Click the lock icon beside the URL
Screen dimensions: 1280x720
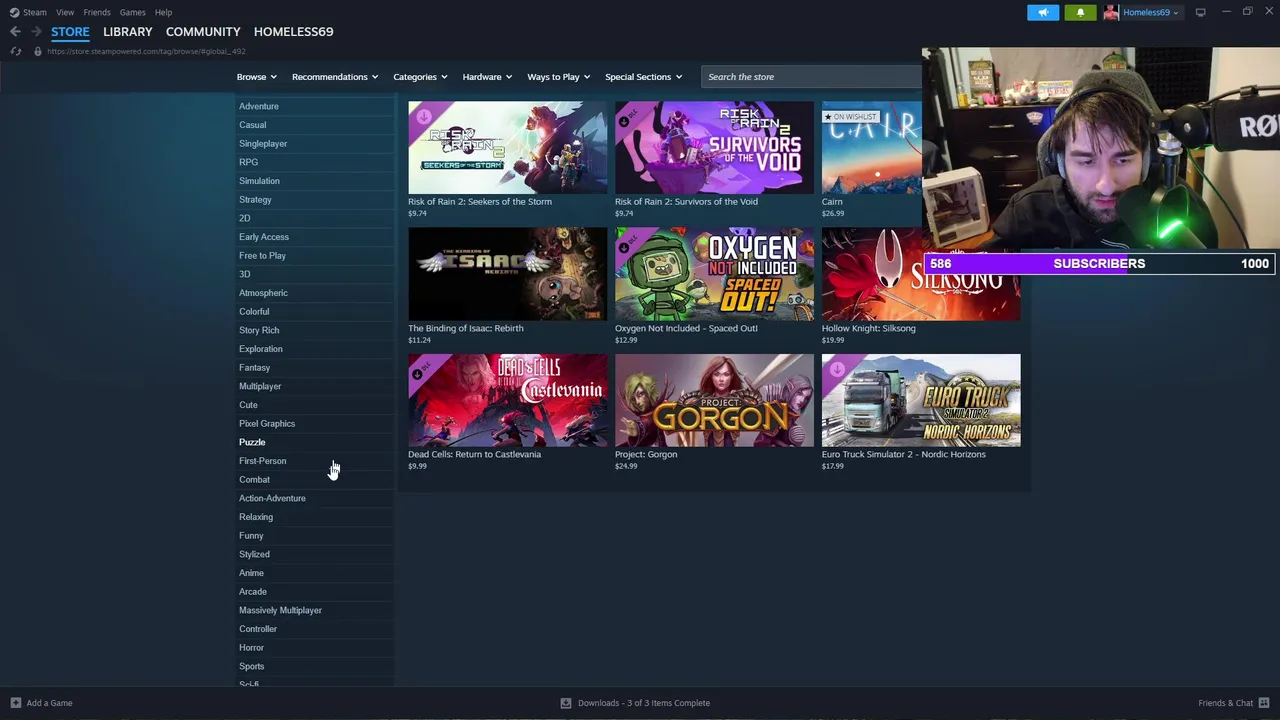[38, 51]
